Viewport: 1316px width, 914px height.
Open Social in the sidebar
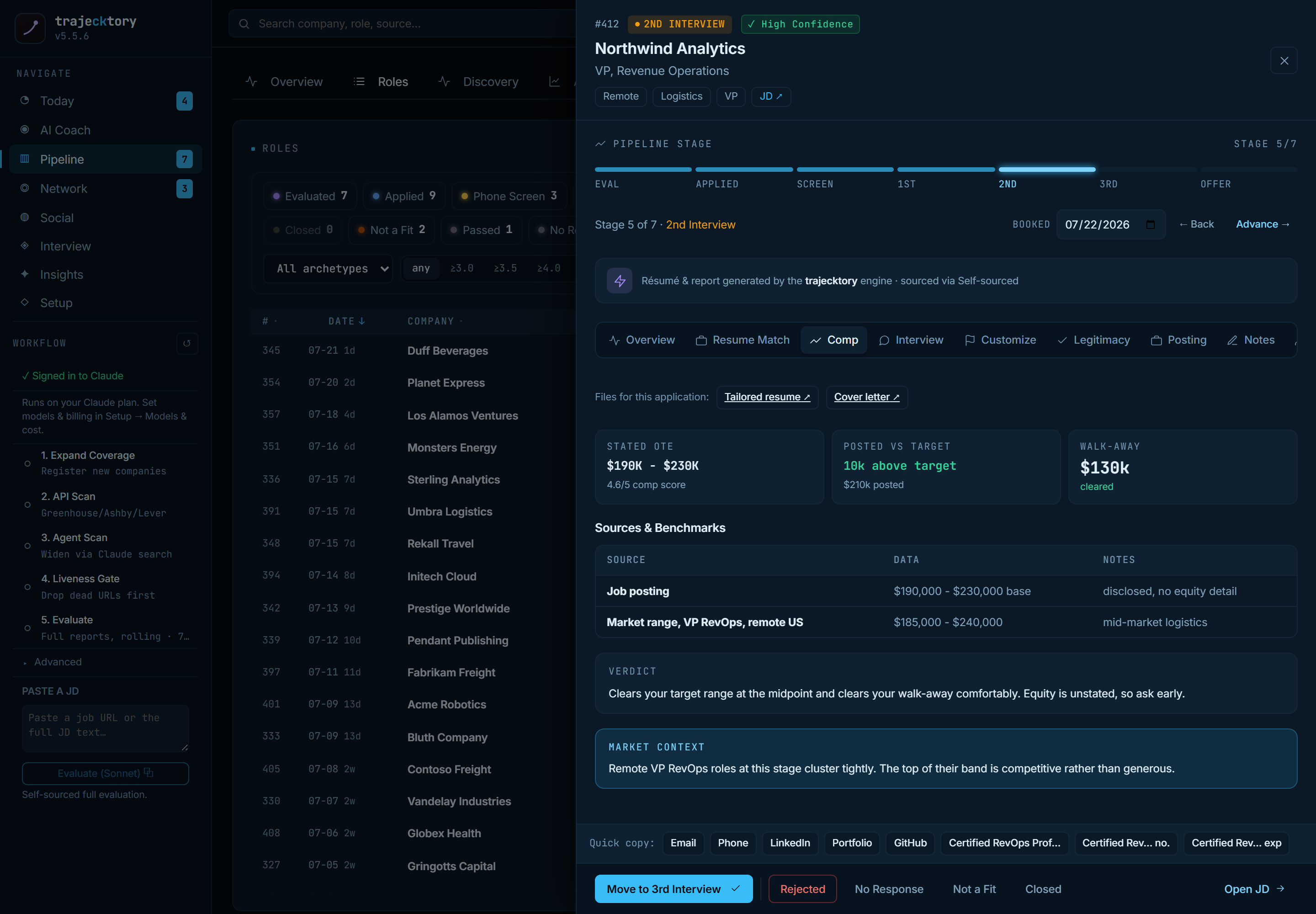pyautogui.click(x=106, y=218)
